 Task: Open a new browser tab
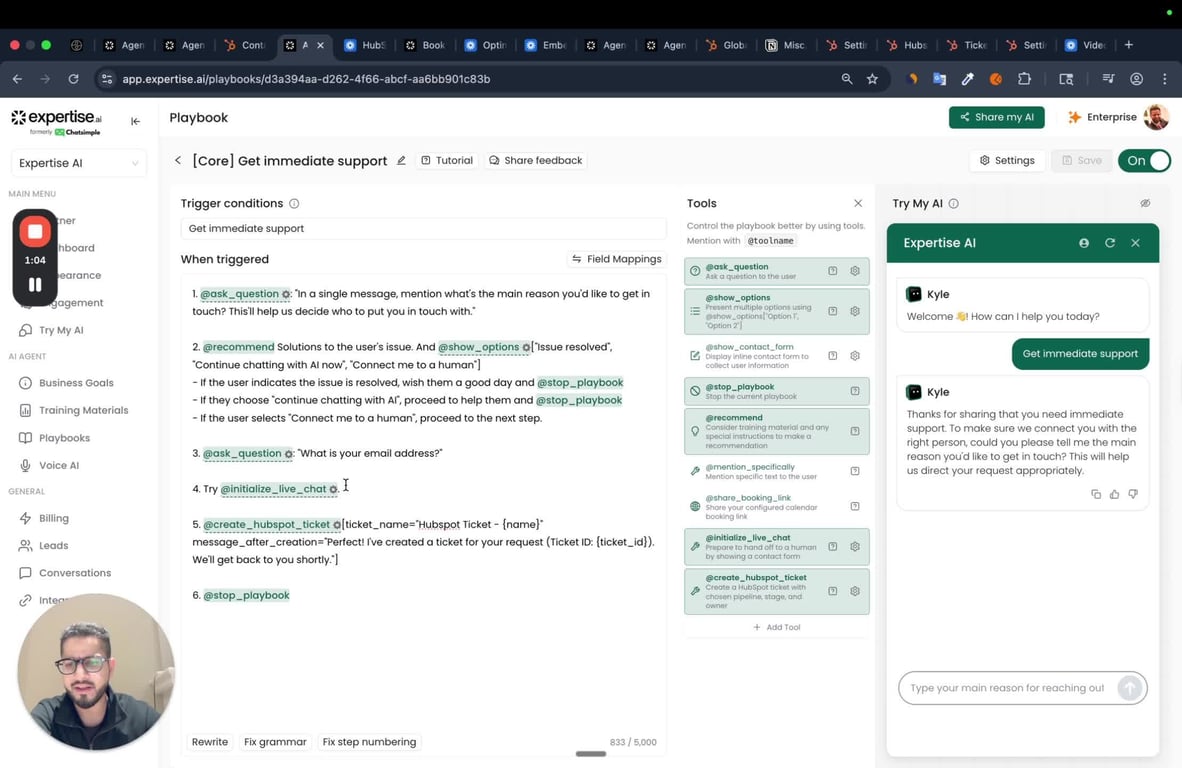(1128, 45)
